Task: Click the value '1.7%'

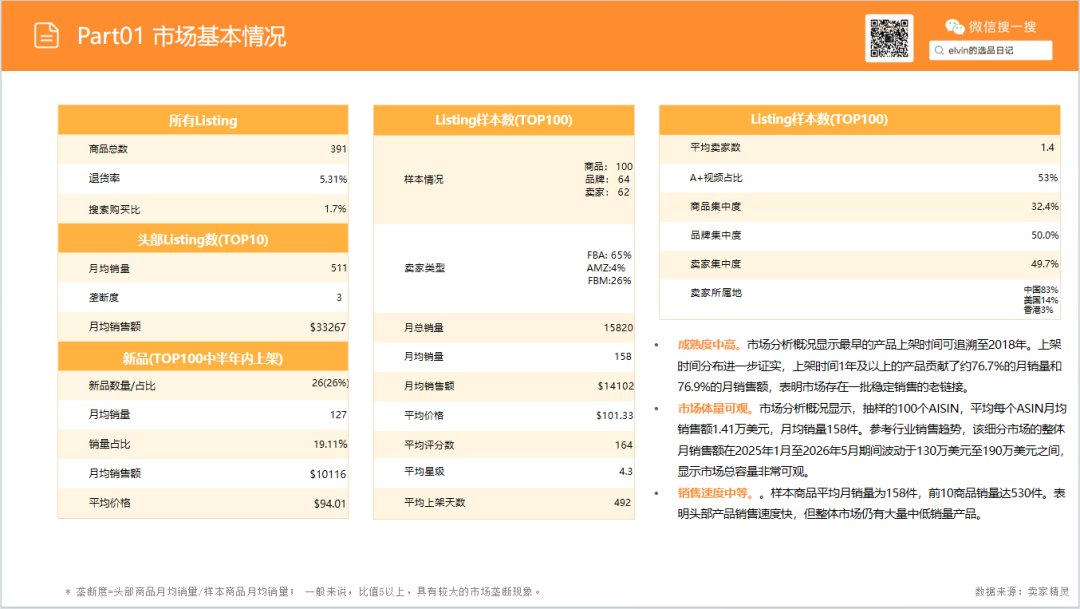Action: tap(335, 209)
